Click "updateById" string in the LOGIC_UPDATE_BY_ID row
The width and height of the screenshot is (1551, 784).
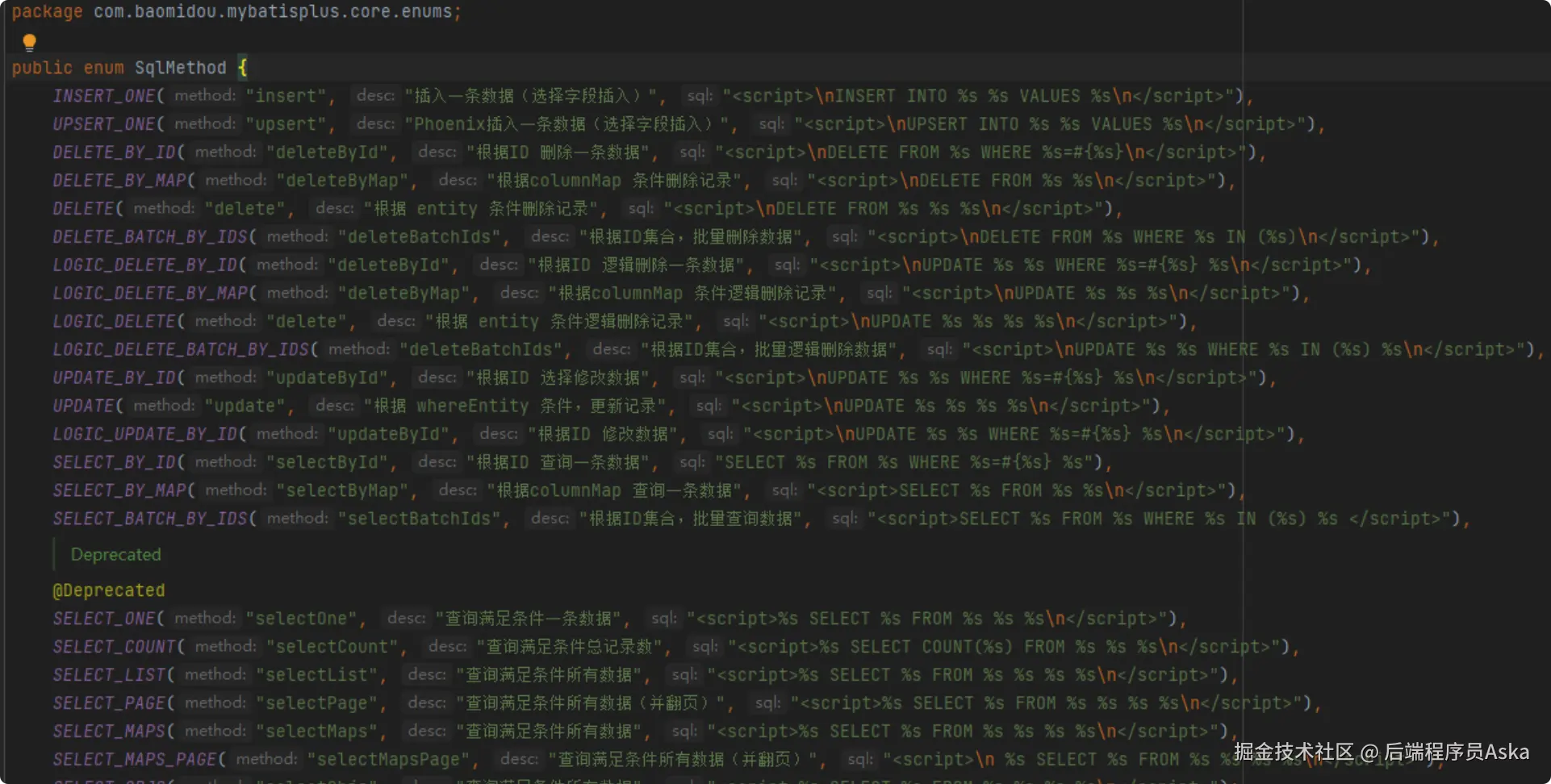(x=389, y=435)
